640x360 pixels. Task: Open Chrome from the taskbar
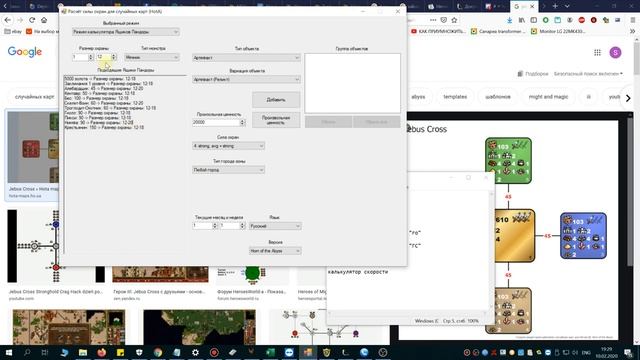158,352
